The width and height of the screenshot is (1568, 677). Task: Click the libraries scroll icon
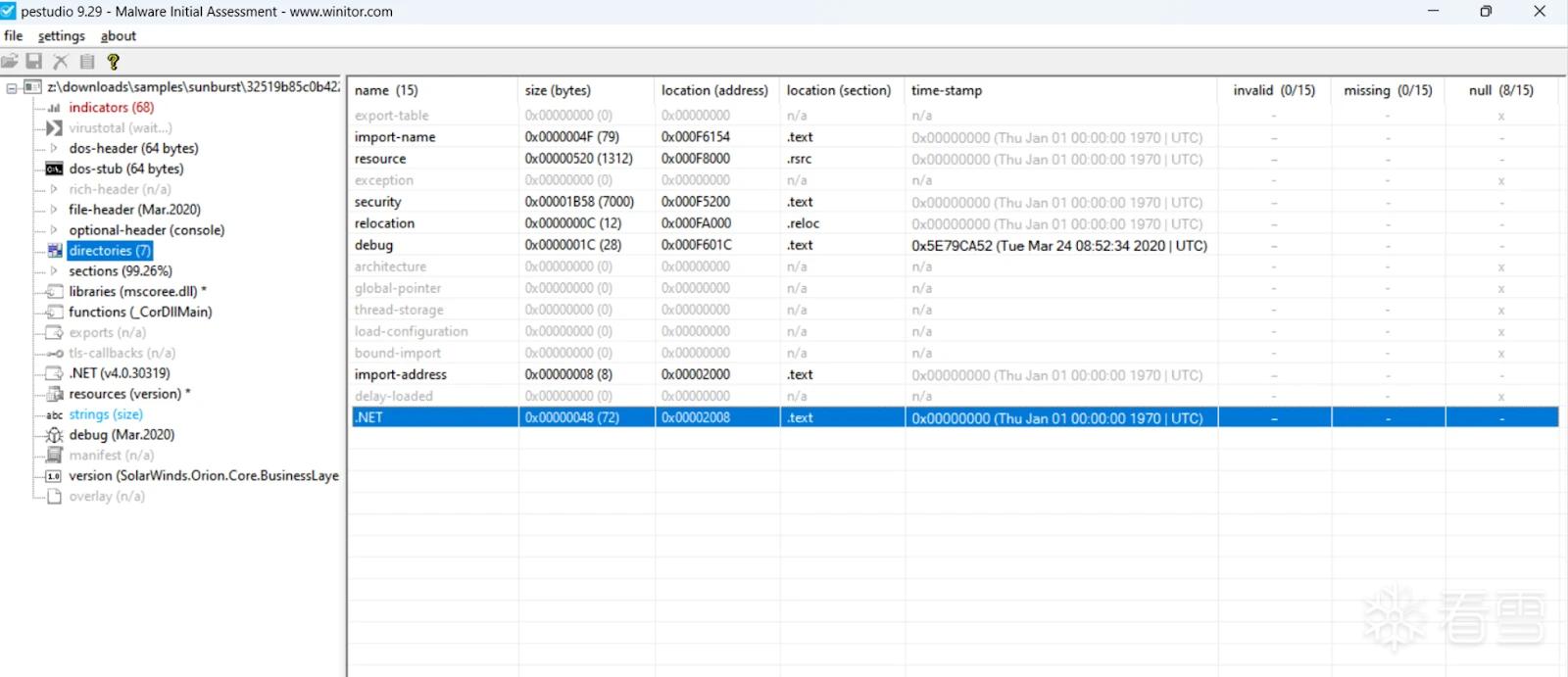point(55,292)
